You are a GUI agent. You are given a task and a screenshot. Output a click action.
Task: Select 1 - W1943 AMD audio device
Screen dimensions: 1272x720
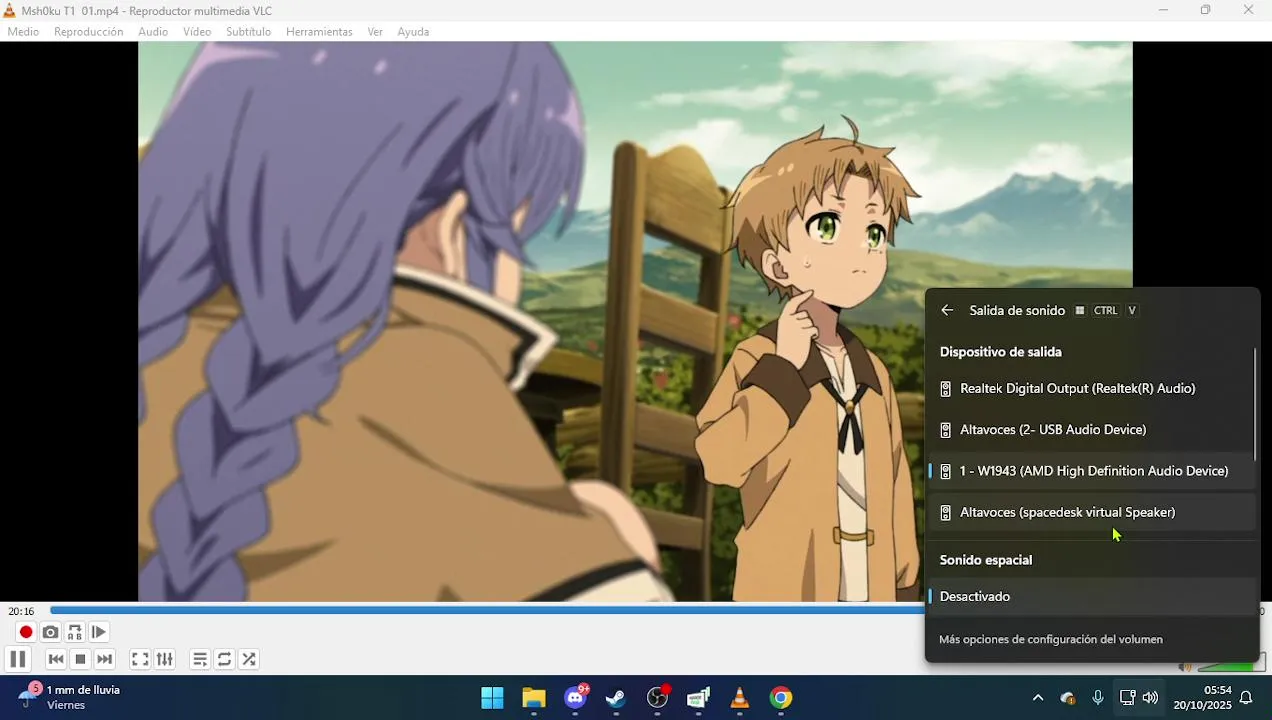[x=1090, y=471]
